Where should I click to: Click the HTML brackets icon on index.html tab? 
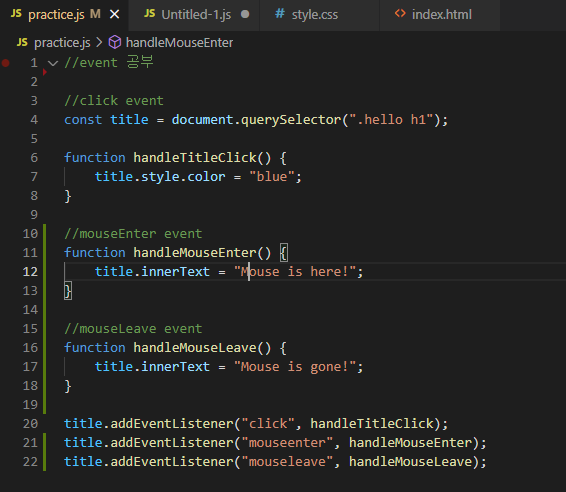pyautogui.click(x=400, y=14)
